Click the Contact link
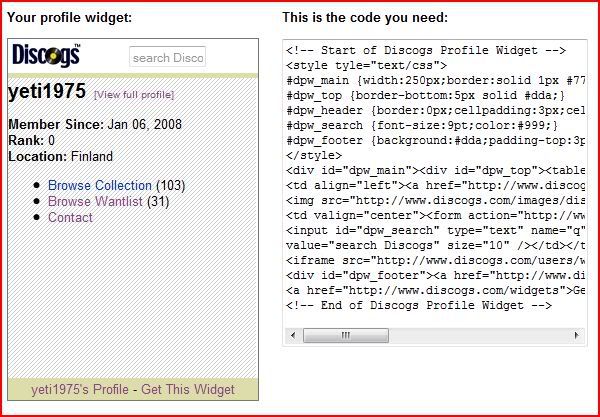This screenshot has width=600, height=417. pos(70,218)
